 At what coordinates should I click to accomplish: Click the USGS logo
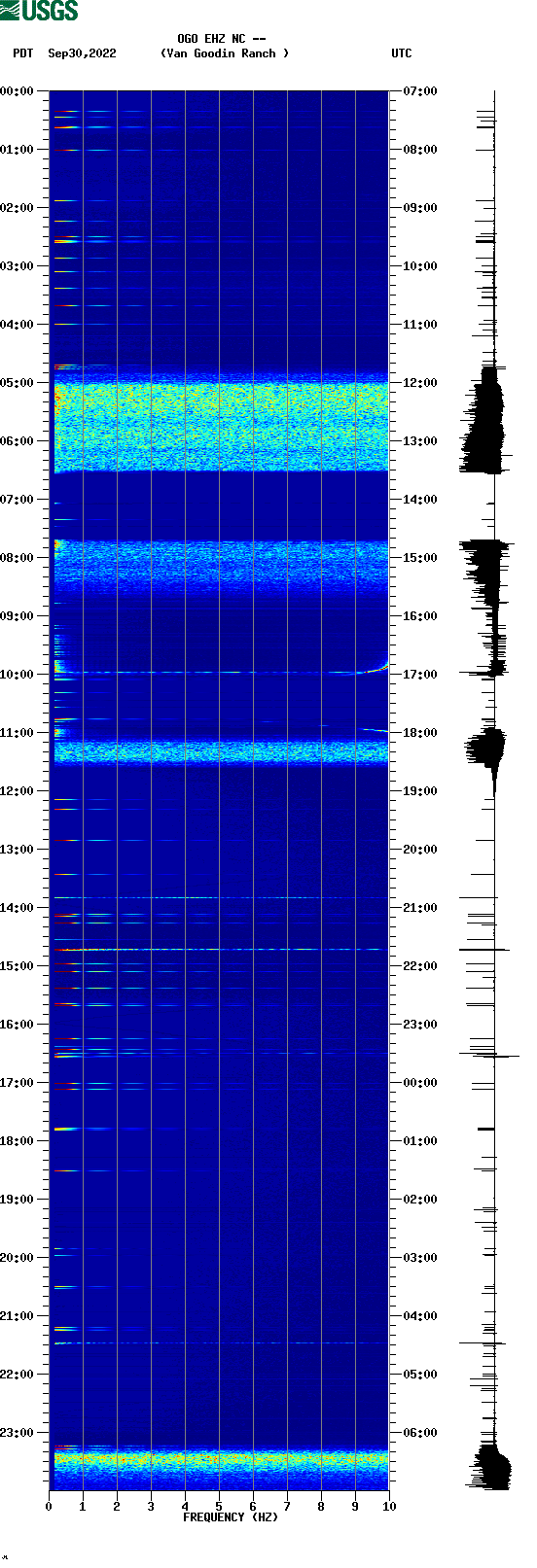(x=39, y=11)
